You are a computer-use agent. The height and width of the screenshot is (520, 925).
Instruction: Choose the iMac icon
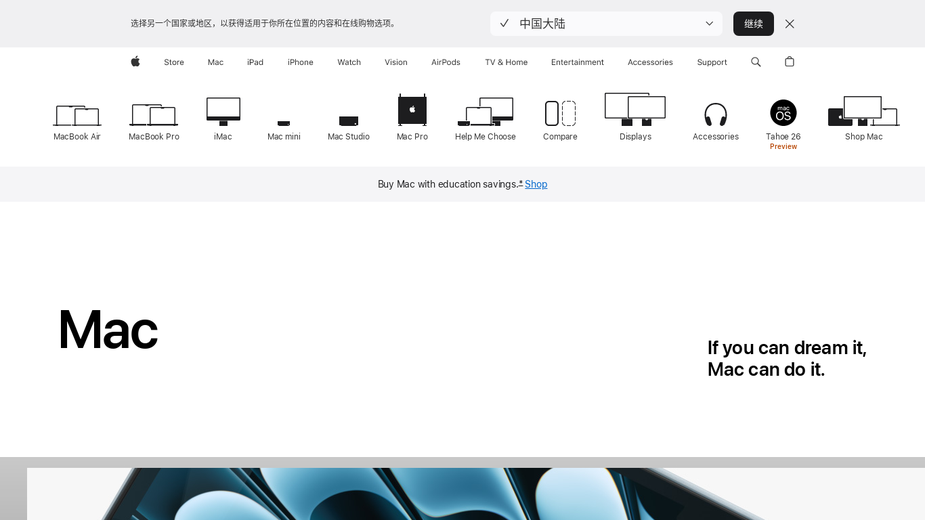[223, 112]
